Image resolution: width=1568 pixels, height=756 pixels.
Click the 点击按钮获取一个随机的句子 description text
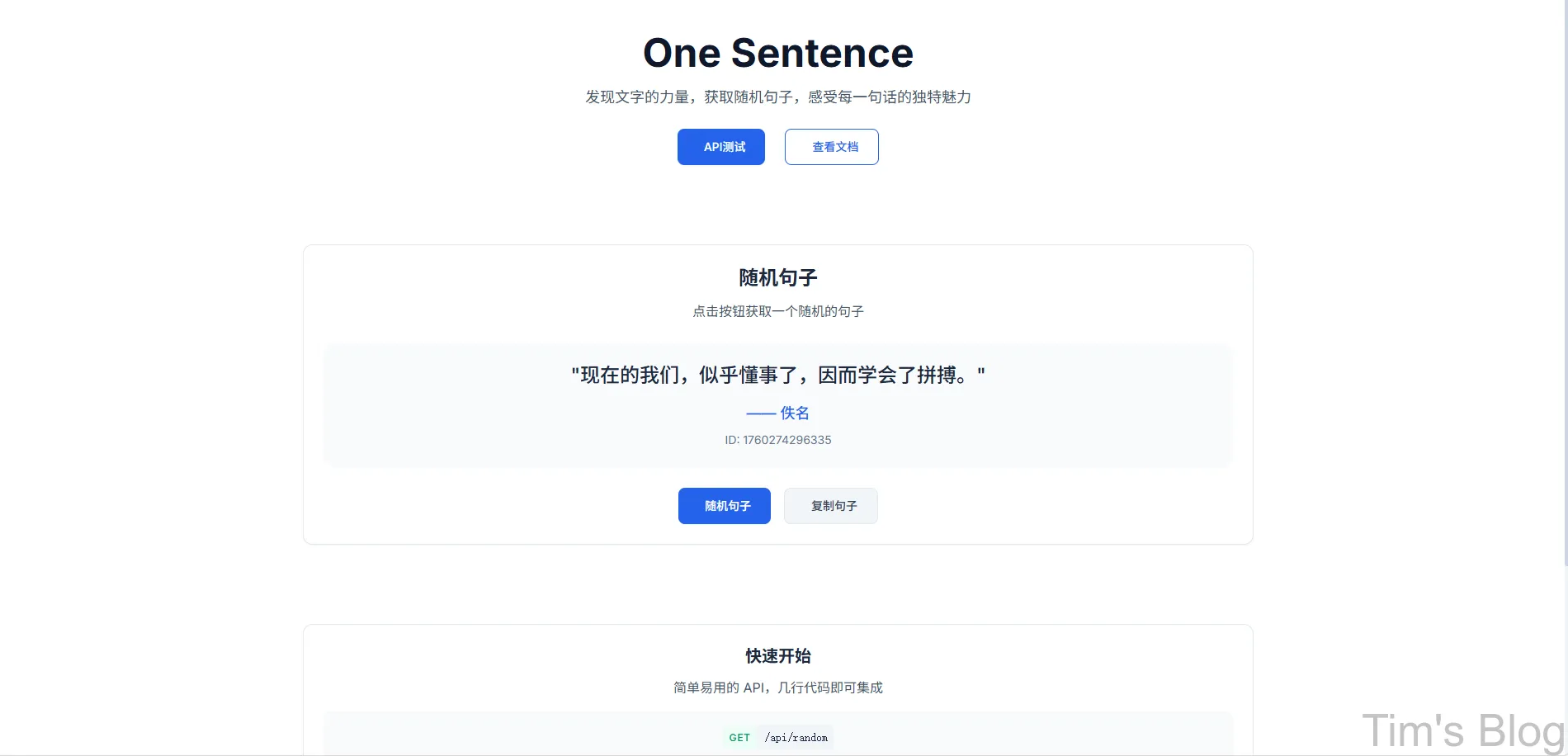coord(777,311)
